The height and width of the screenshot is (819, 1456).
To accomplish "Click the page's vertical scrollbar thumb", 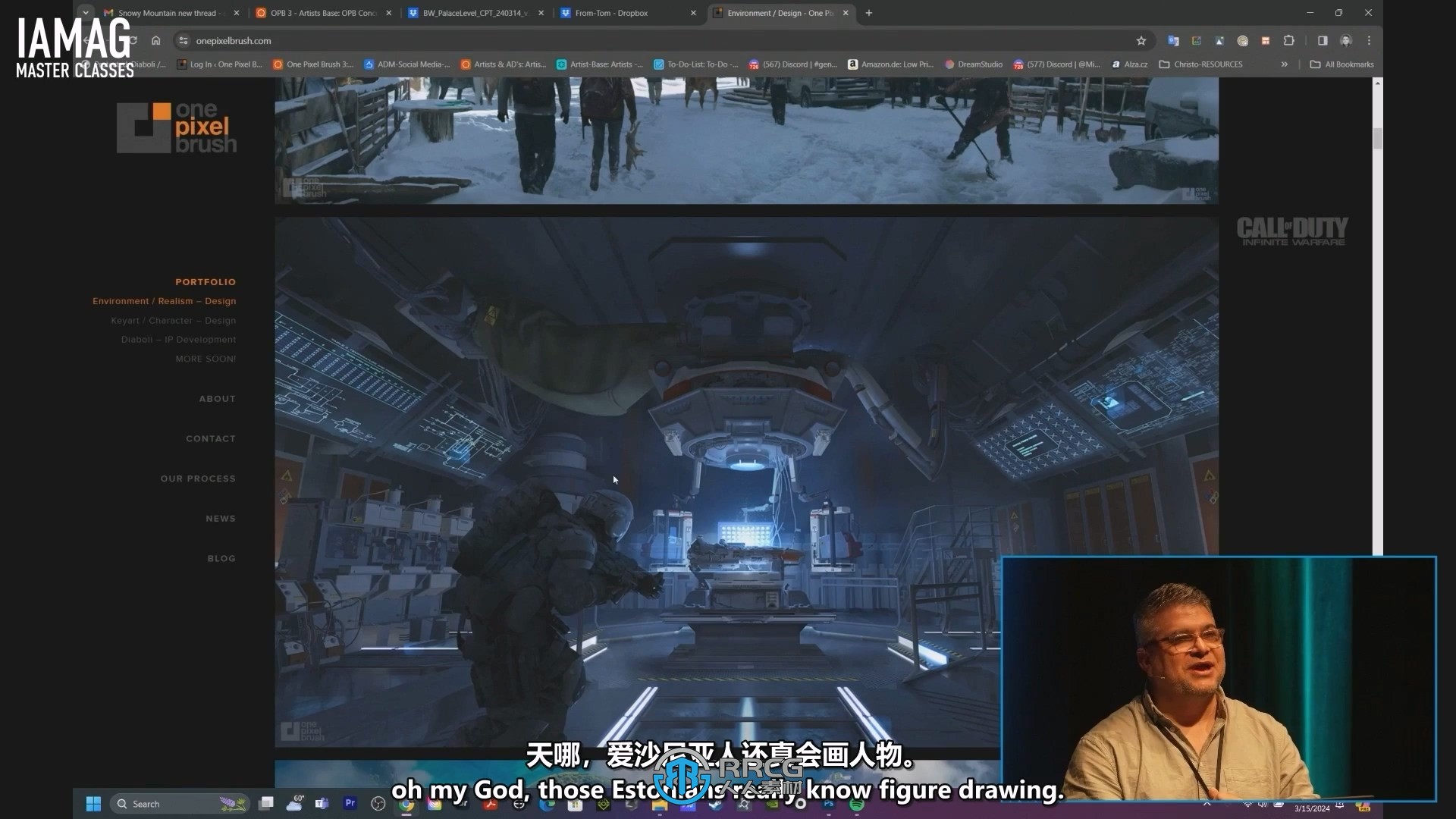I will (x=1377, y=138).
